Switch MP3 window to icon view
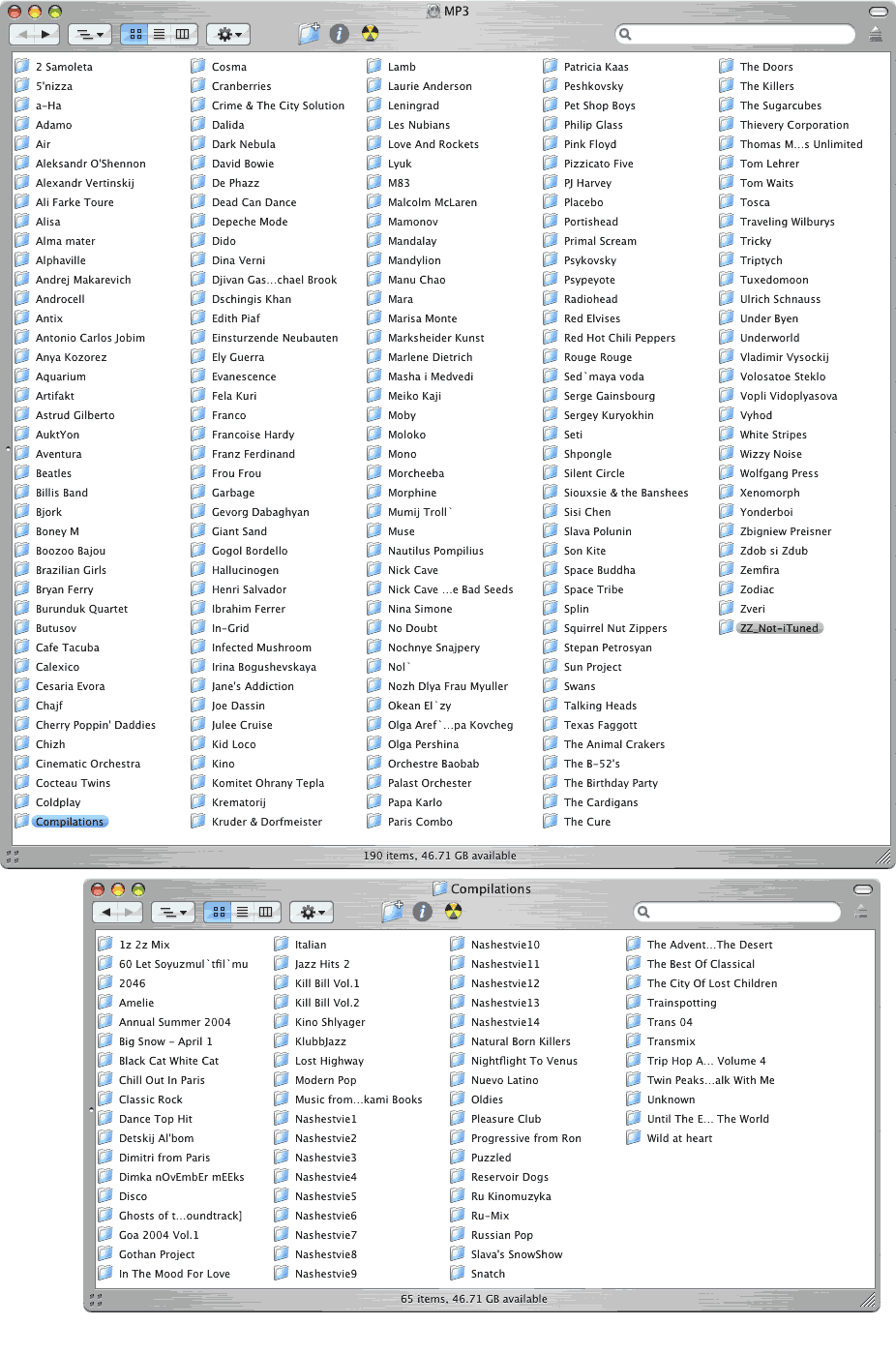The height and width of the screenshot is (1355, 896). pyautogui.click(x=135, y=34)
